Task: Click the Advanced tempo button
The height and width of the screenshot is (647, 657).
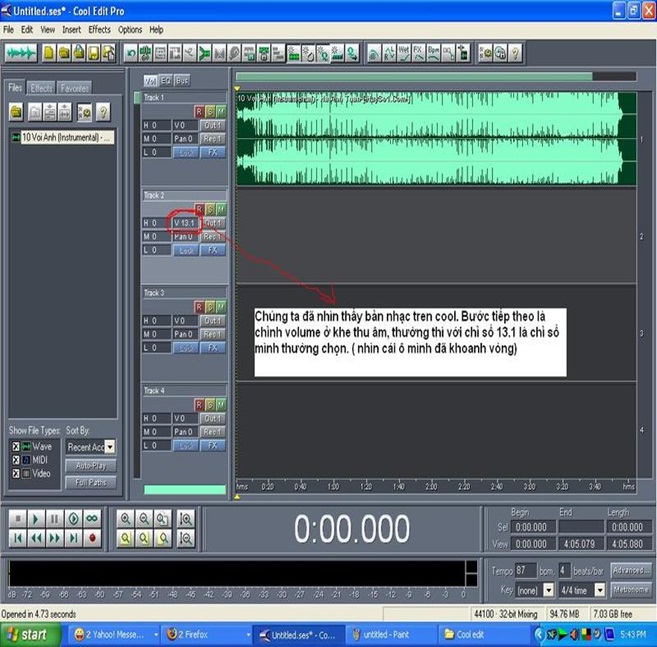Action: coord(631,570)
